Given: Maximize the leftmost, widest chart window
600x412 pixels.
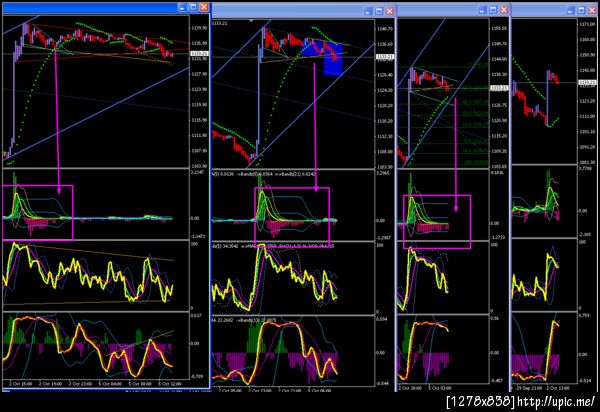Looking at the screenshot, I should click(x=194, y=7).
